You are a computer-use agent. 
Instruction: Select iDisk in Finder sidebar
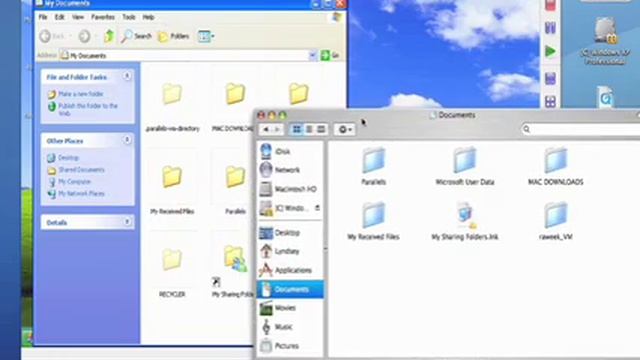tap(291, 151)
